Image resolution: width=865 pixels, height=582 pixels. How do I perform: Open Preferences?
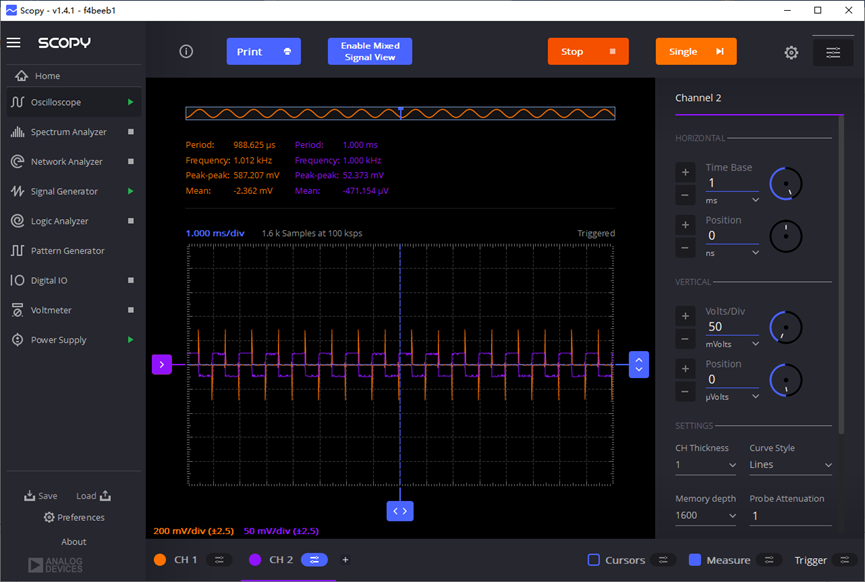(x=74, y=517)
